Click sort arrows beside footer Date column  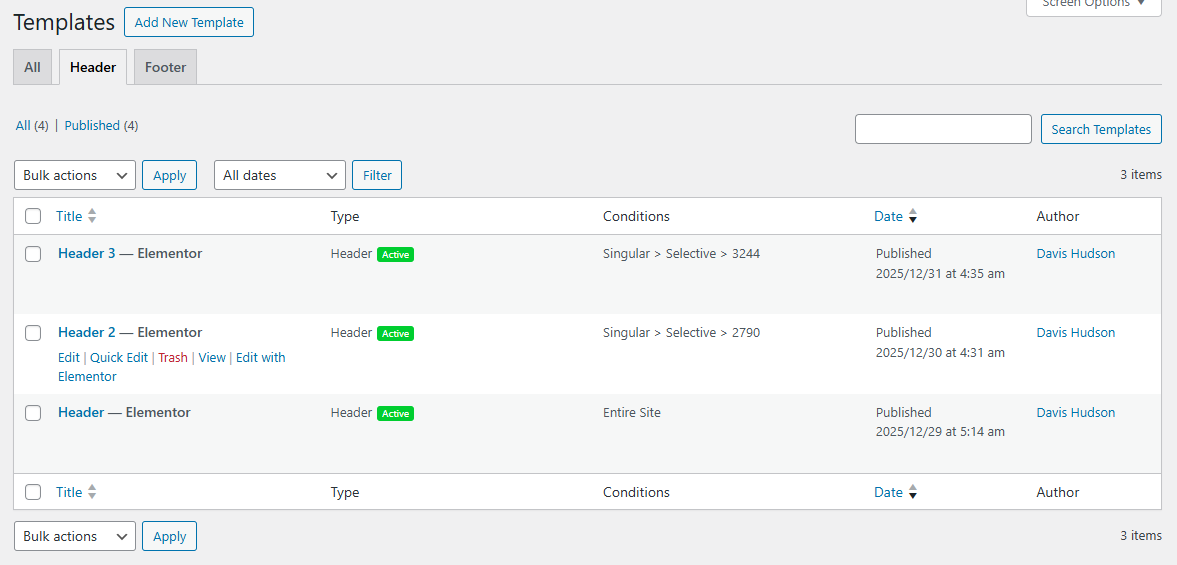913,492
